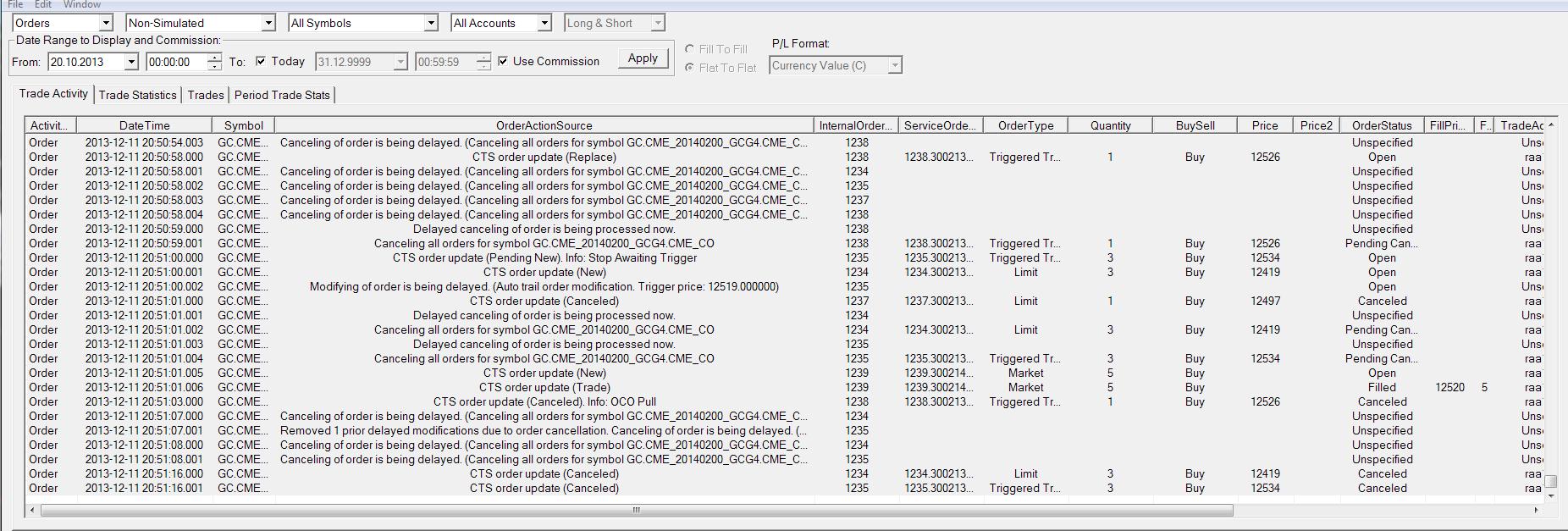1568x531 pixels.
Task: Select the Flat To Flat radio button
Action: tap(690, 68)
